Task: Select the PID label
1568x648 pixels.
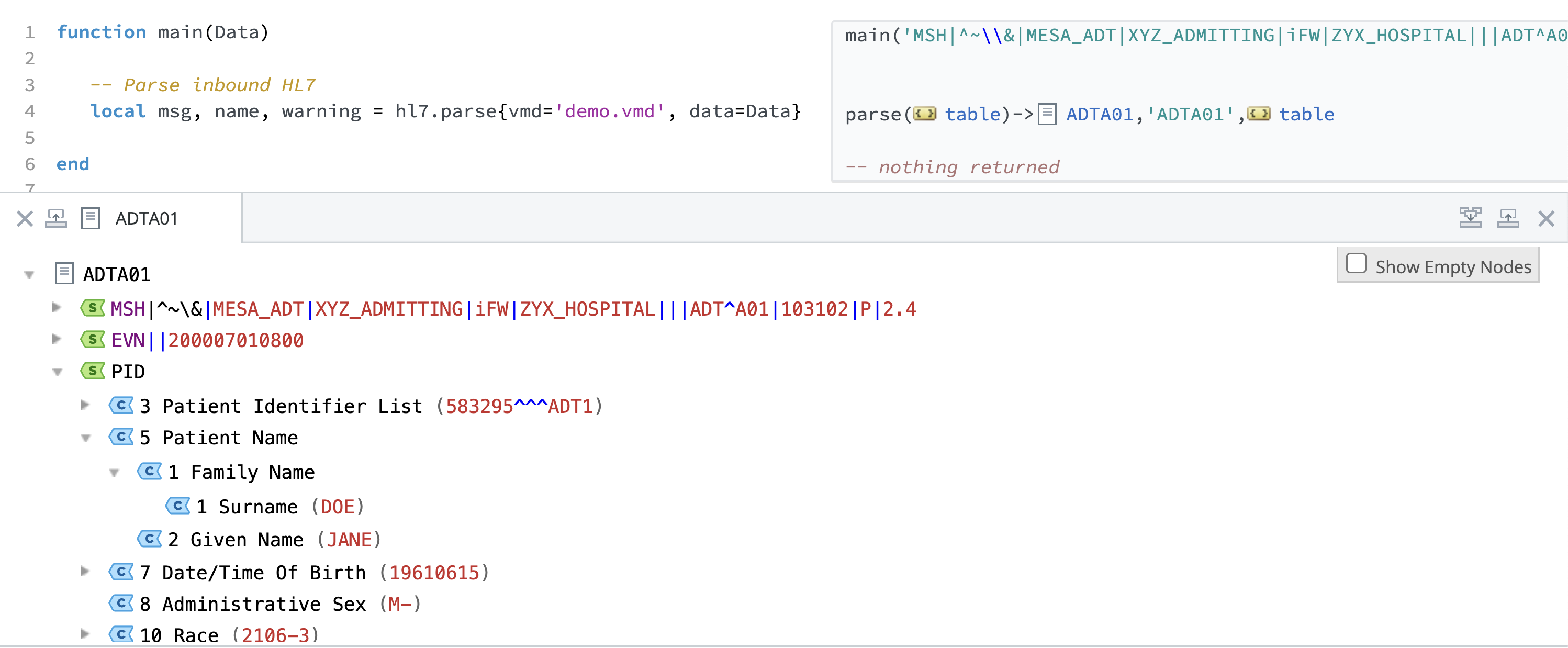Action: point(128,372)
